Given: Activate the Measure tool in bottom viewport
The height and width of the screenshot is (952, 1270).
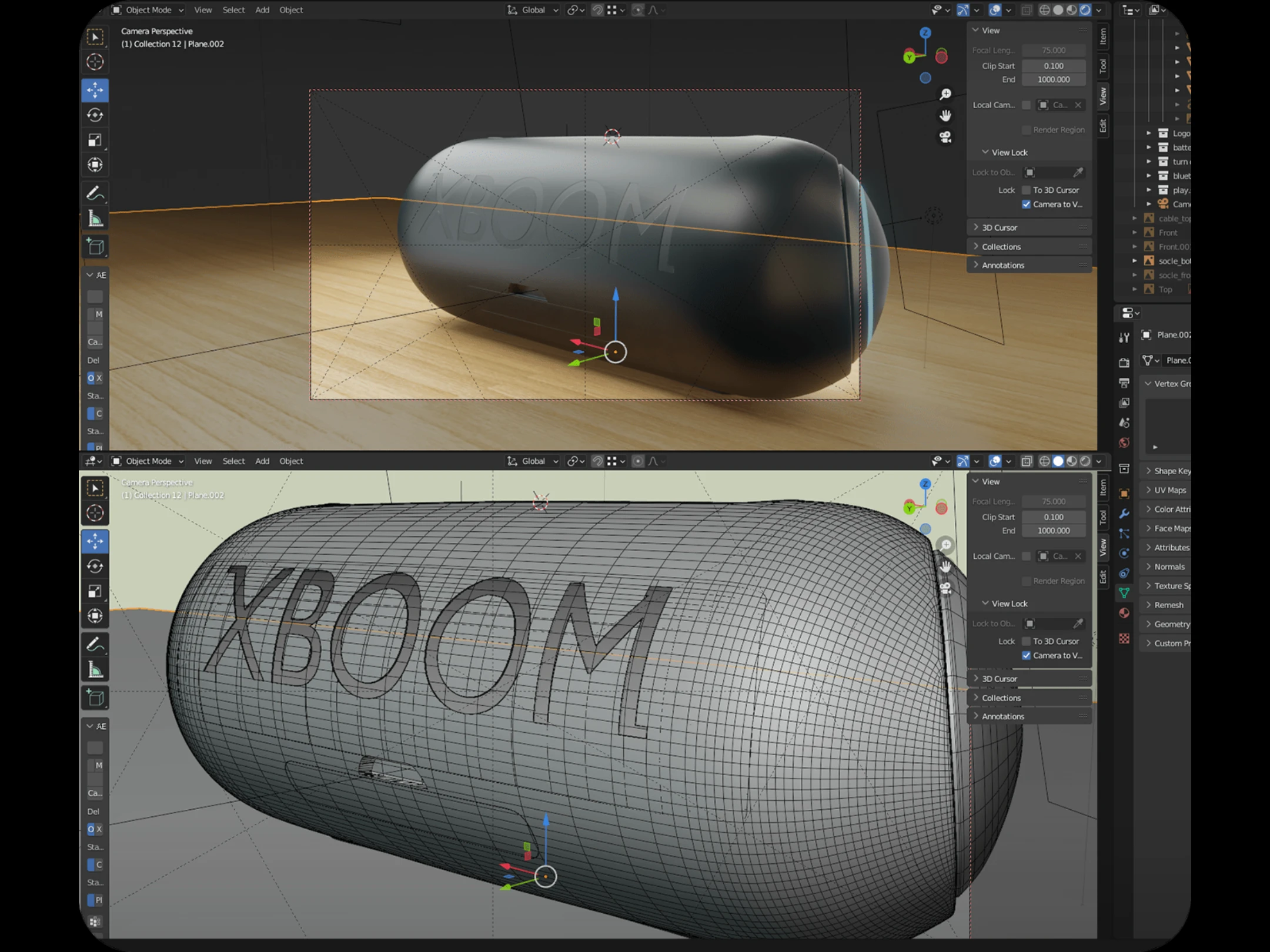Looking at the screenshot, I should coord(95,670).
